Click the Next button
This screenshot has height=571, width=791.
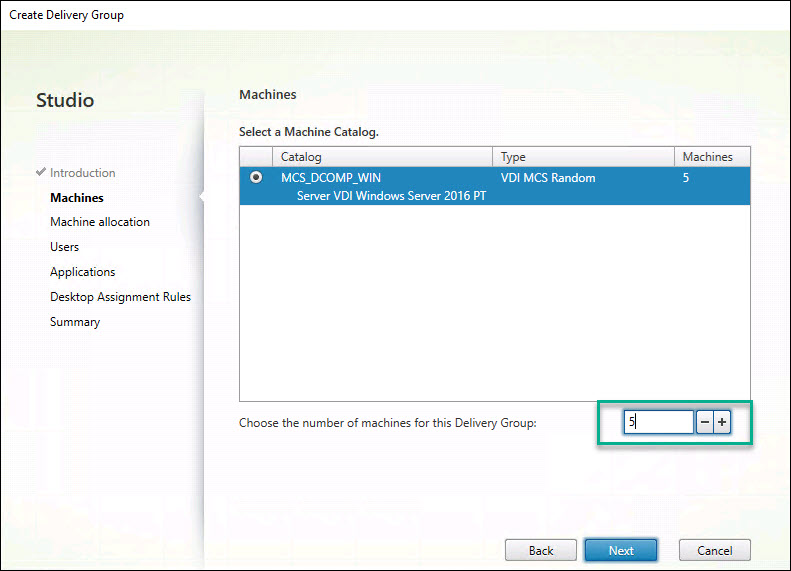click(x=620, y=550)
